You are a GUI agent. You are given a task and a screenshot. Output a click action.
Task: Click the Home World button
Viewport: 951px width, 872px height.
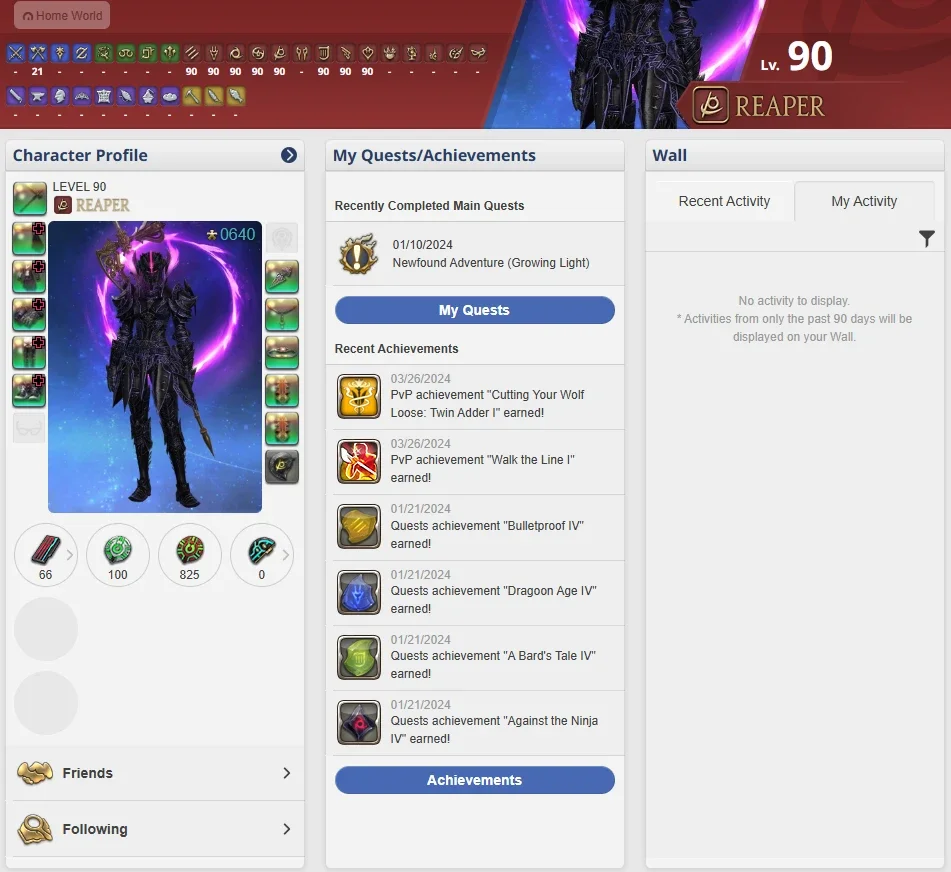62,16
